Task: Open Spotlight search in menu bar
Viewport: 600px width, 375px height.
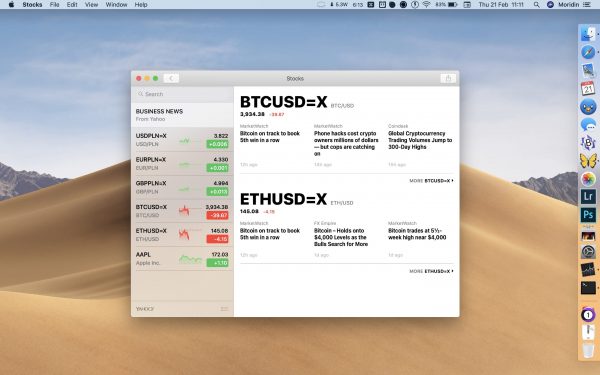Action: tap(536, 5)
